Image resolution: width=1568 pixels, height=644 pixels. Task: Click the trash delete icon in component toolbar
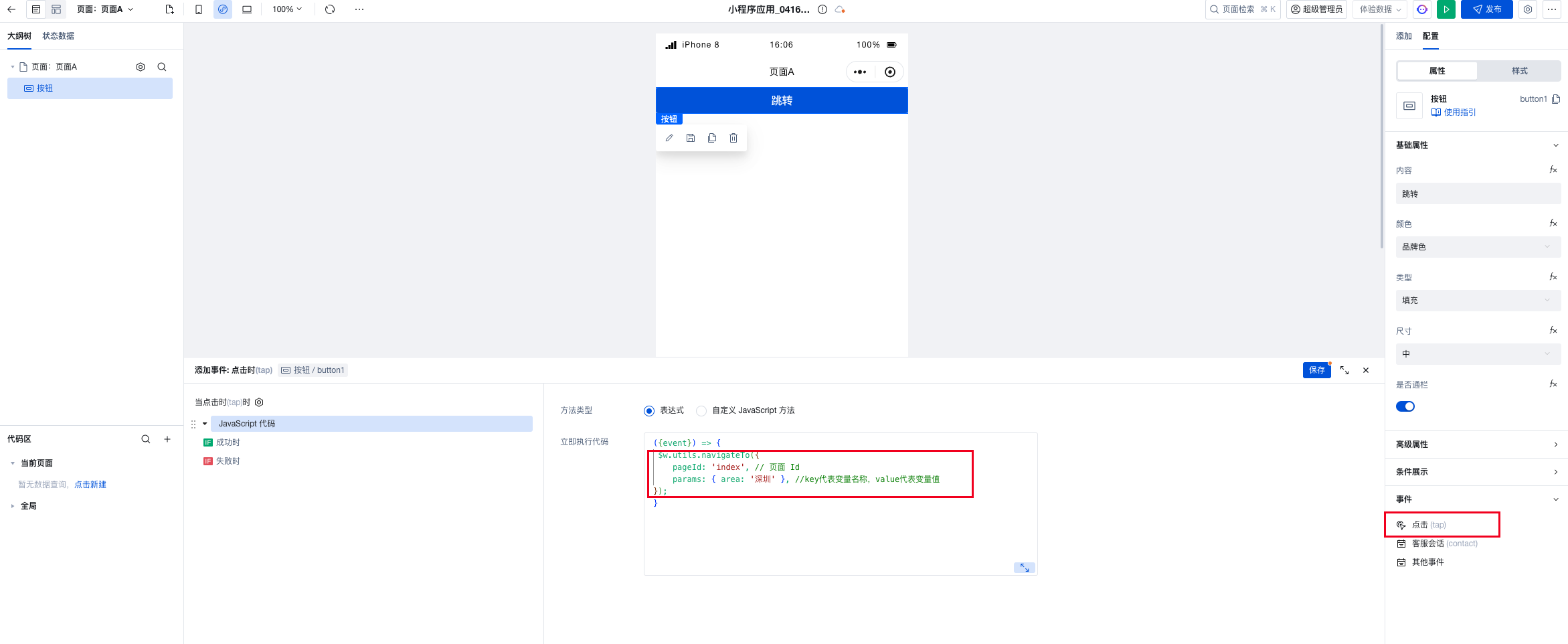point(733,138)
